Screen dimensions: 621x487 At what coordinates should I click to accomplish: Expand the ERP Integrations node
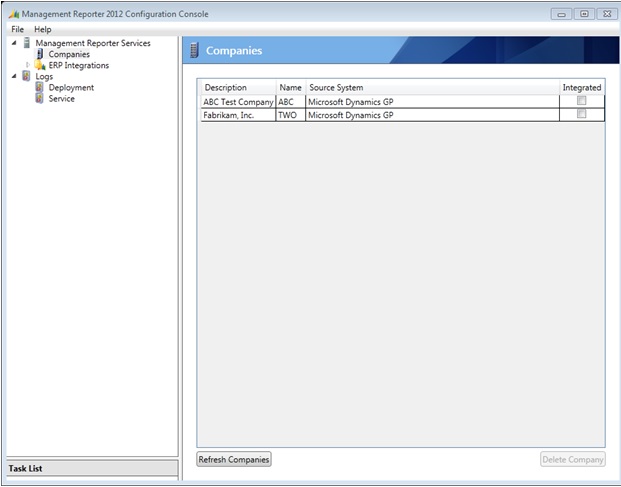click(28, 65)
